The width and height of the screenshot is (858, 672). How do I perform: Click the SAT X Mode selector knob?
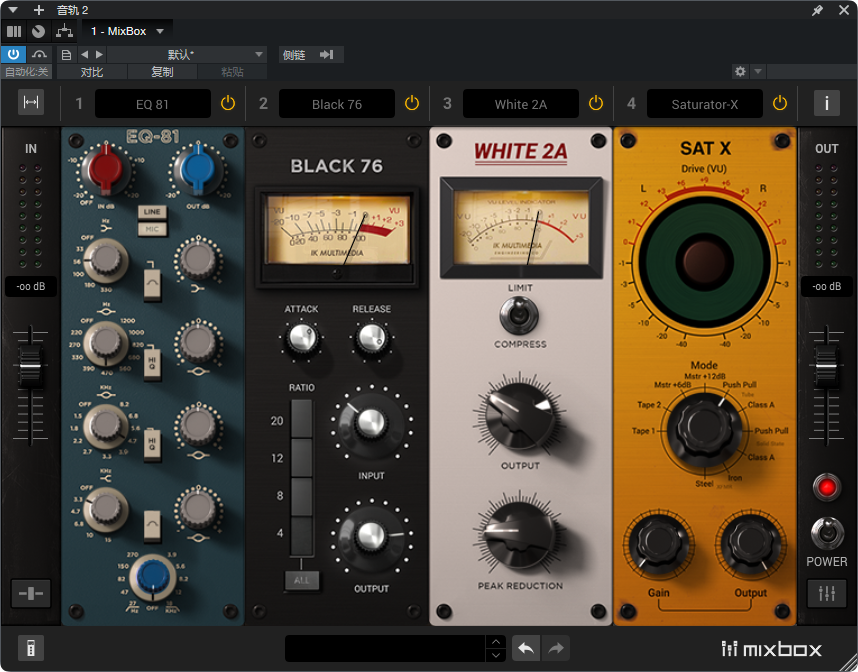(704, 428)
